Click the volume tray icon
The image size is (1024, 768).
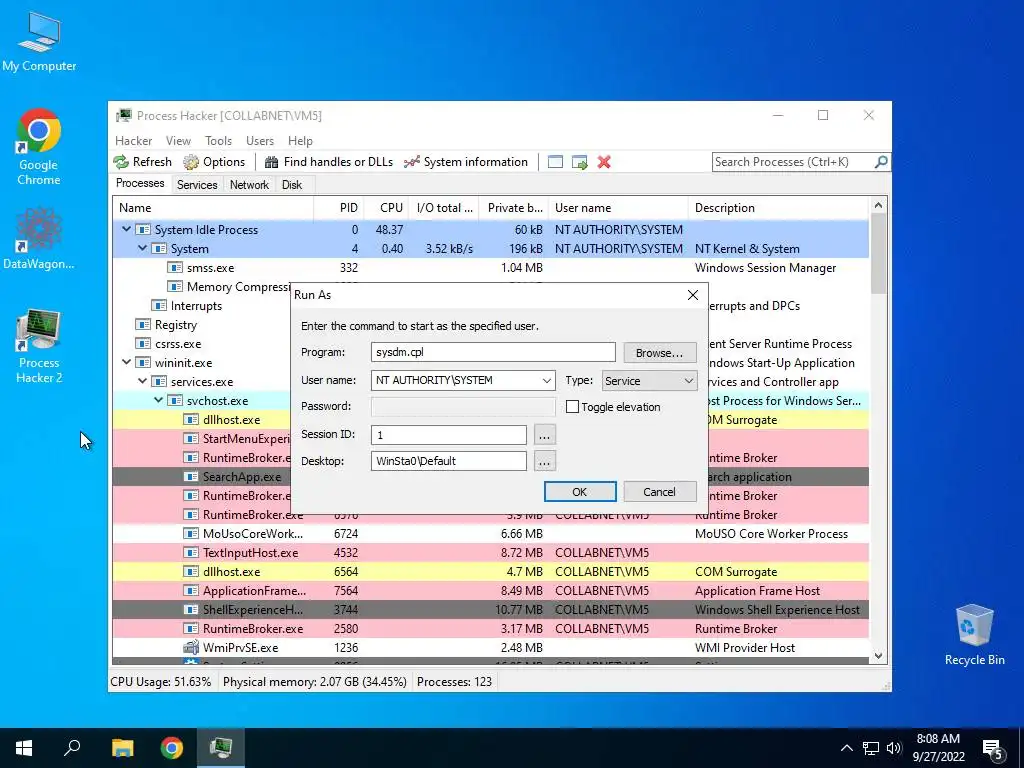coord(894,748)
